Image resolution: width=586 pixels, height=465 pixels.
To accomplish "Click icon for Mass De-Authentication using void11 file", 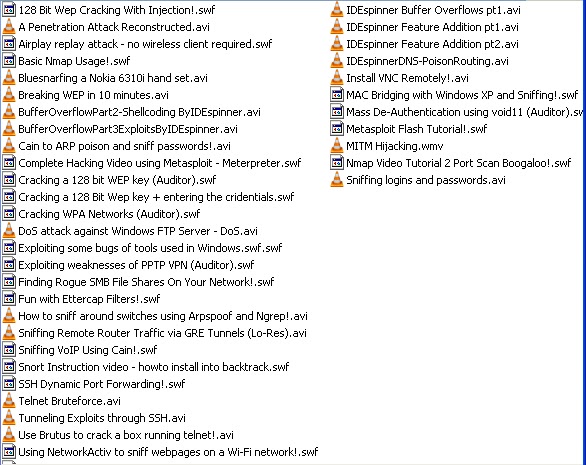I will click(x=337, y=112).
